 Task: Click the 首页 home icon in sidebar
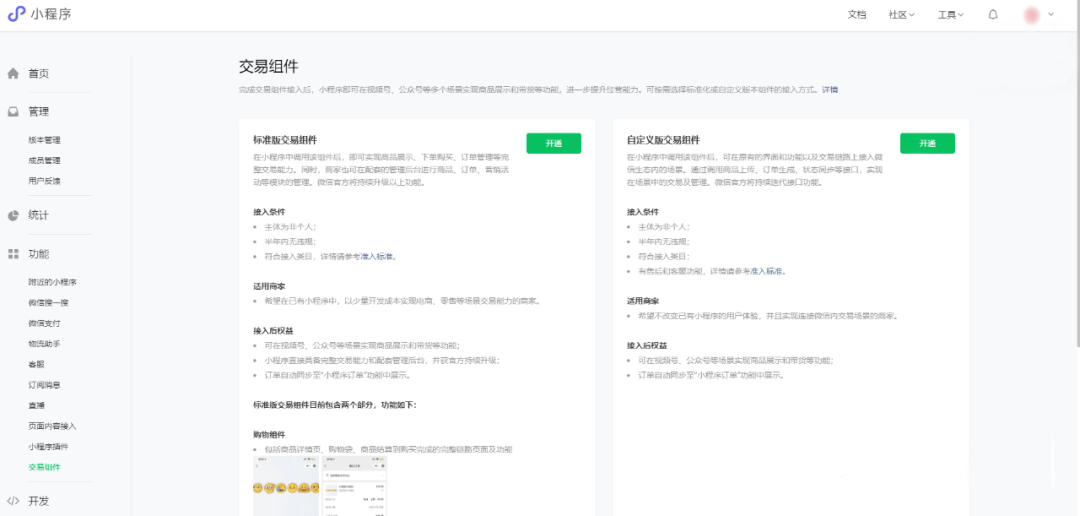14,74
